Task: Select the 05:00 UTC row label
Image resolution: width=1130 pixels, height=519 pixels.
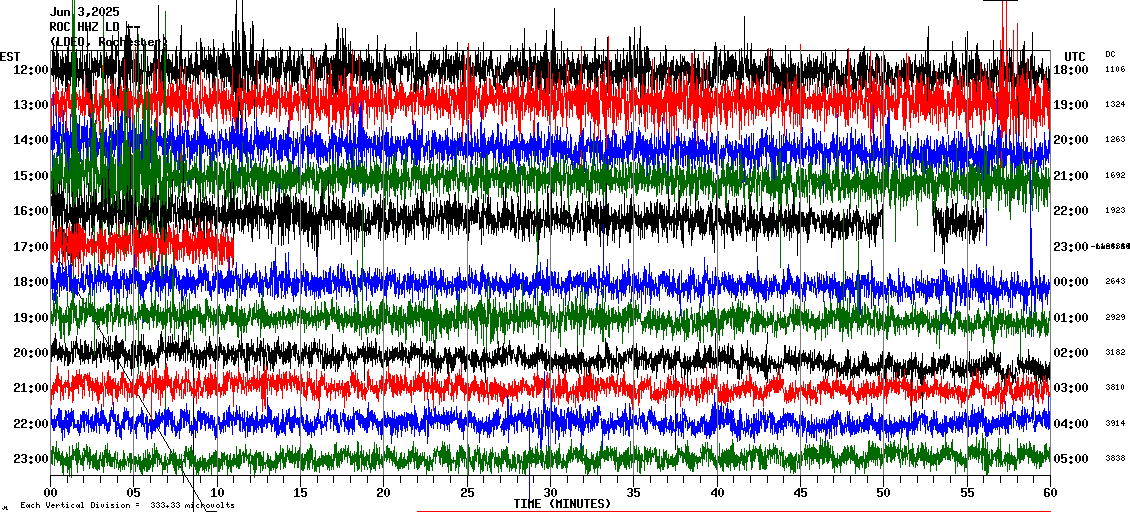Action: point(1071,459)
